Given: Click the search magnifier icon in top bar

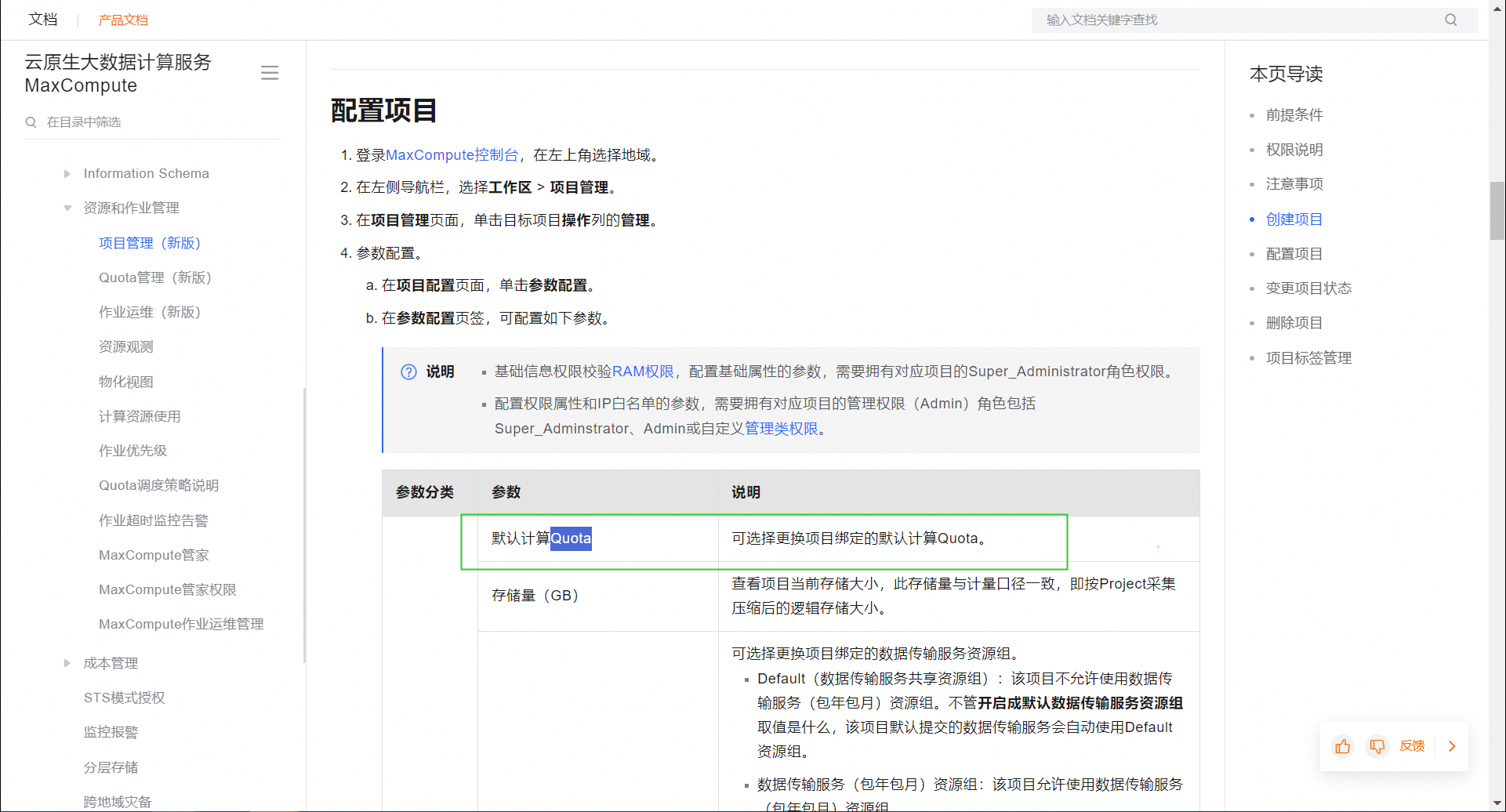Looking at the screenshot, I should pyautogui.click(x=1451, y=20).
